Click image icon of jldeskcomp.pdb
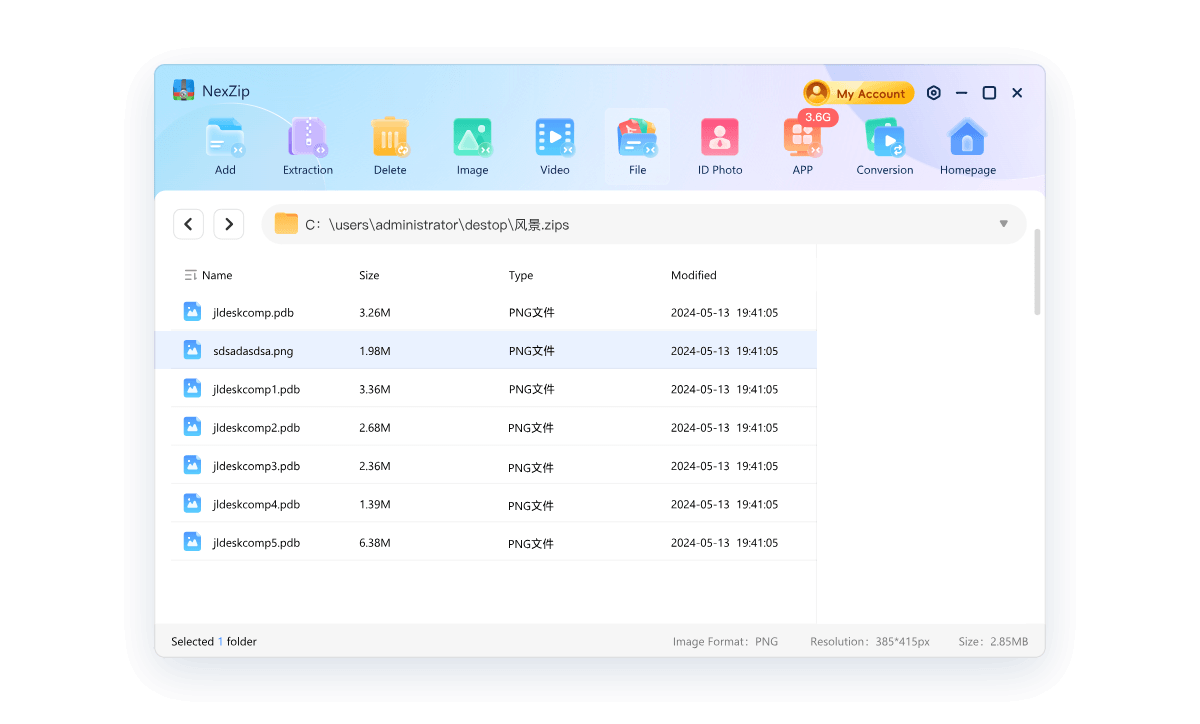1200x724 pixels. (192, 312)
